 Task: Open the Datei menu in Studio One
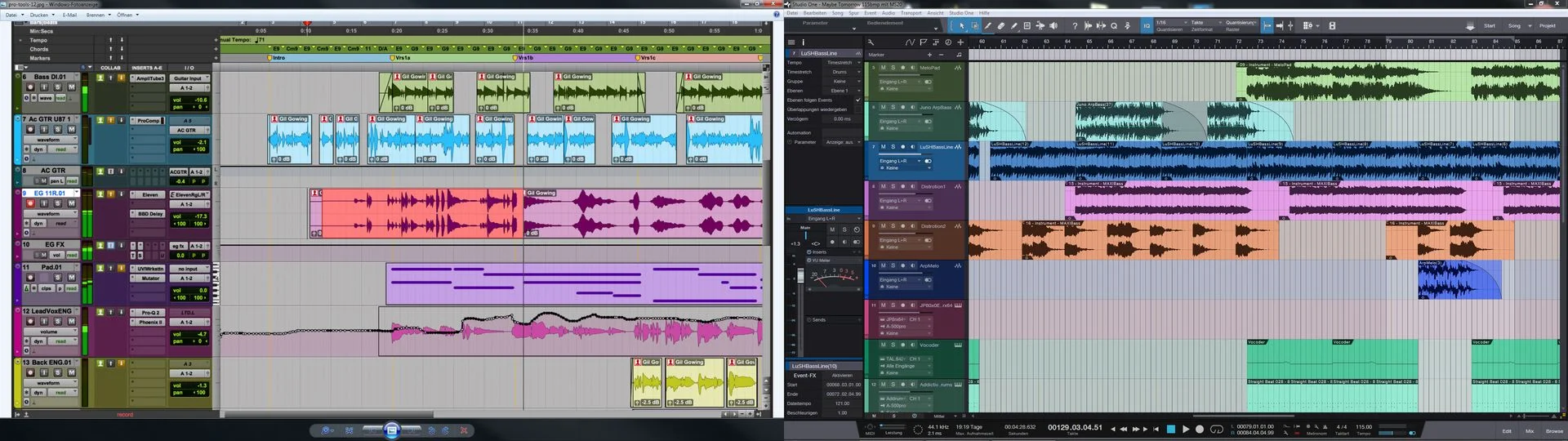(792, 13)
